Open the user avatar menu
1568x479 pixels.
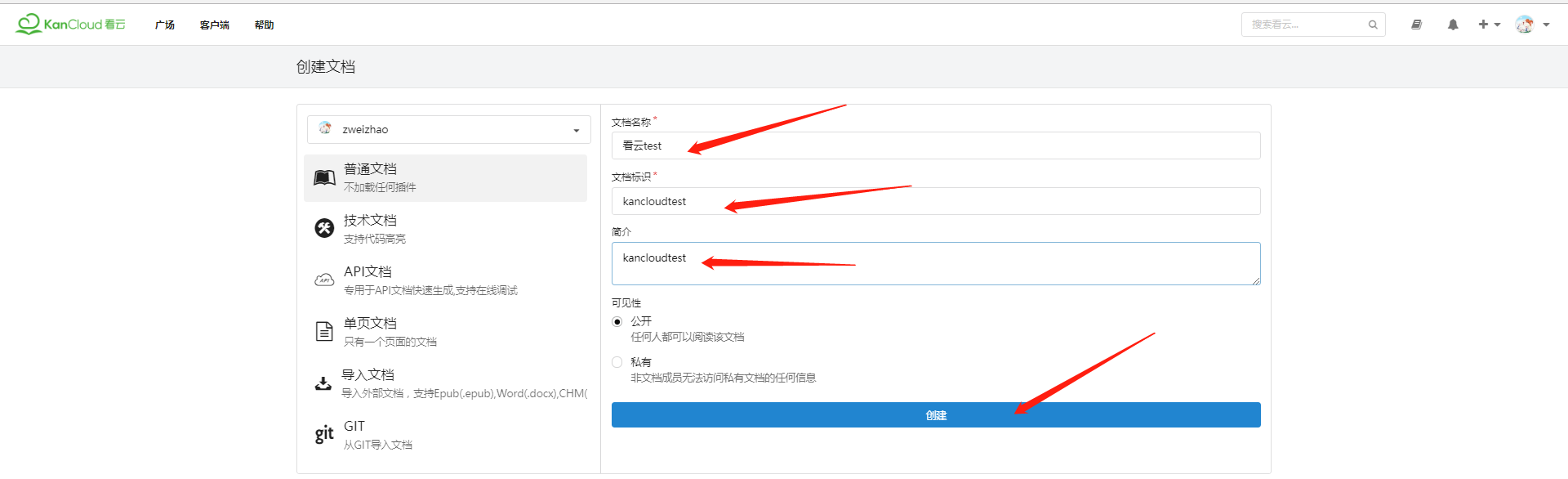[x=1533, y=25]
